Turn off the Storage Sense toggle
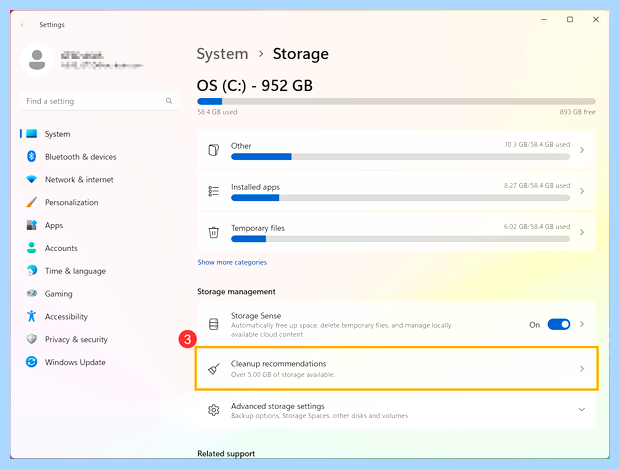The width and height of the screenshot is (620, 469). click(x=559, y=324)
